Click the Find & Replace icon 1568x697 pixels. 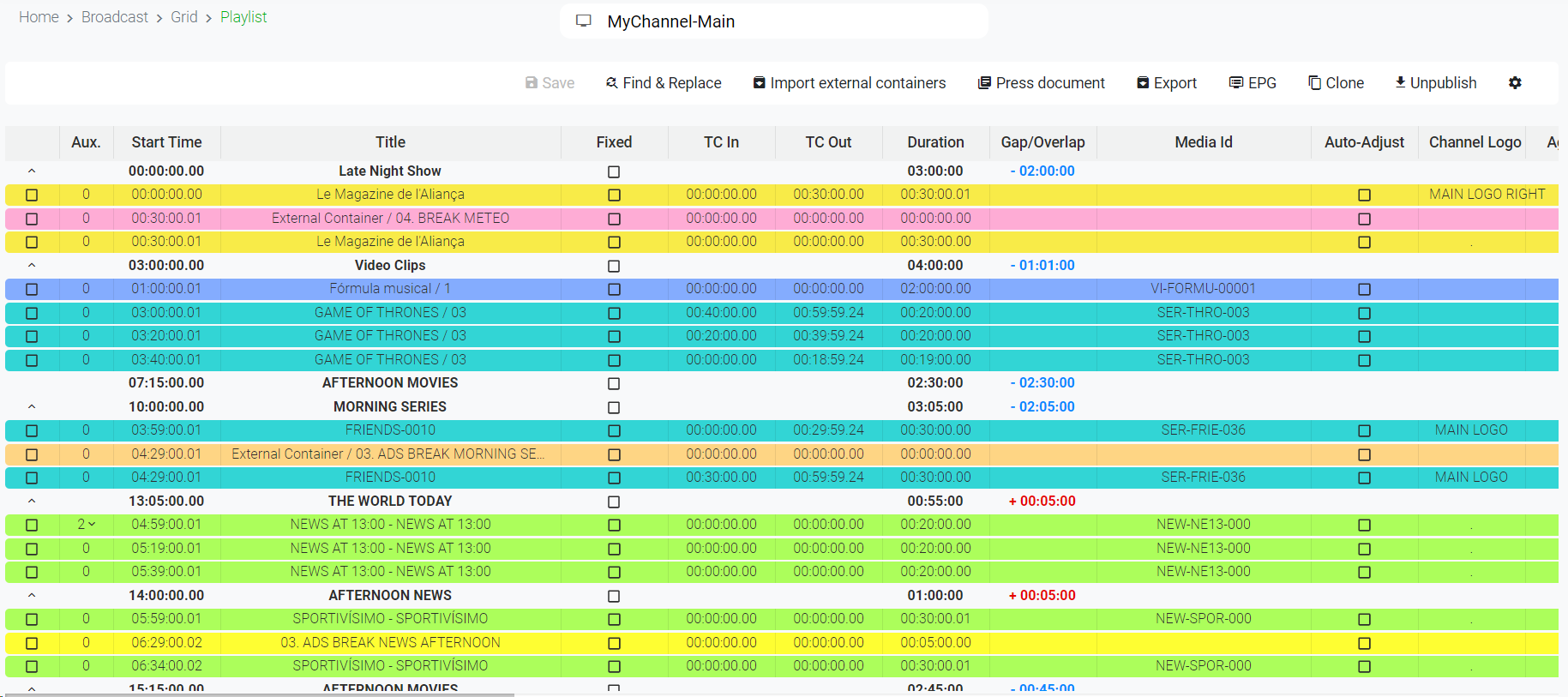tap(611, 83)
